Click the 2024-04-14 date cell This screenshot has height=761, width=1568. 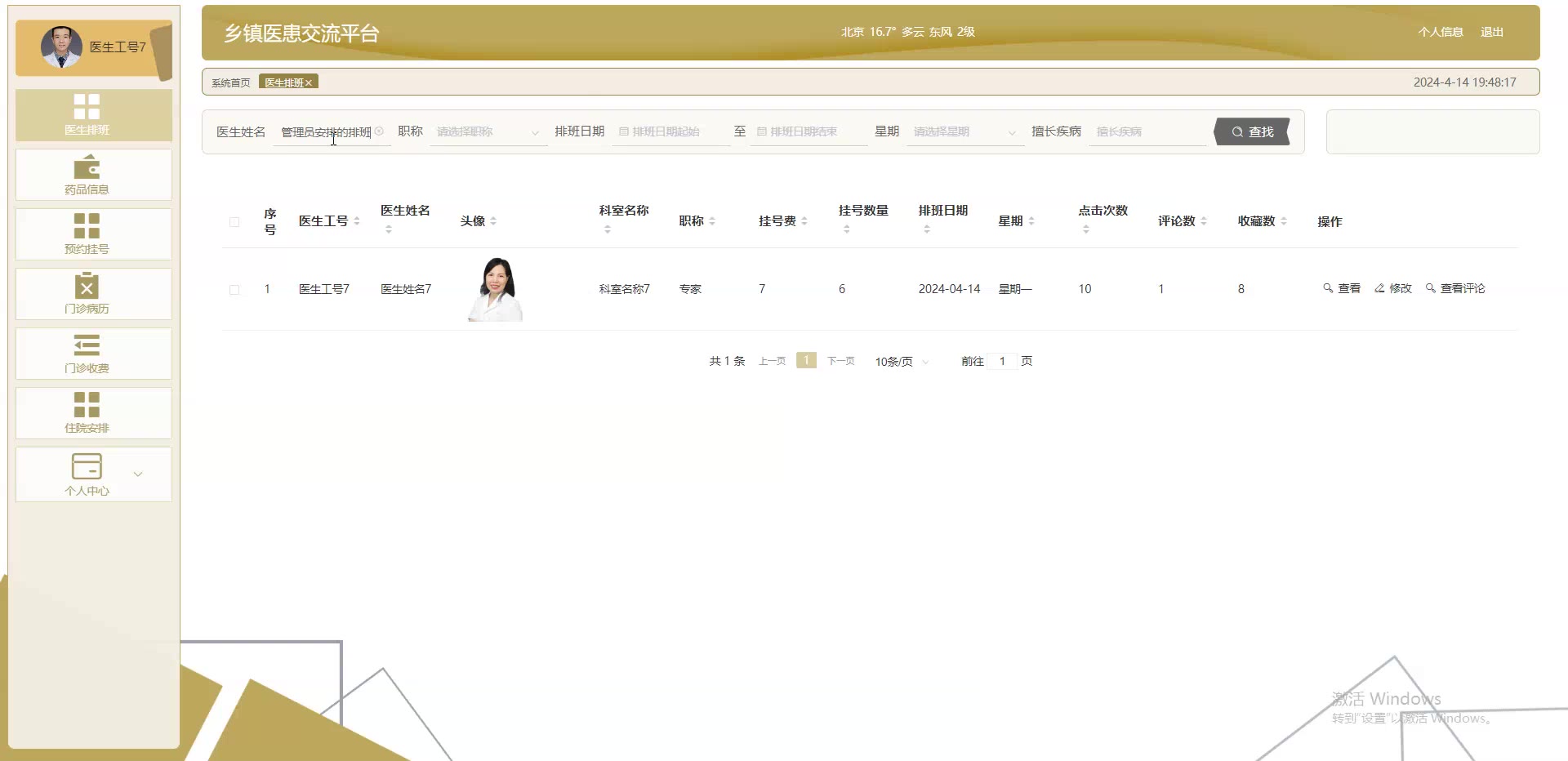pyautogui.click(x=949, y=289)
